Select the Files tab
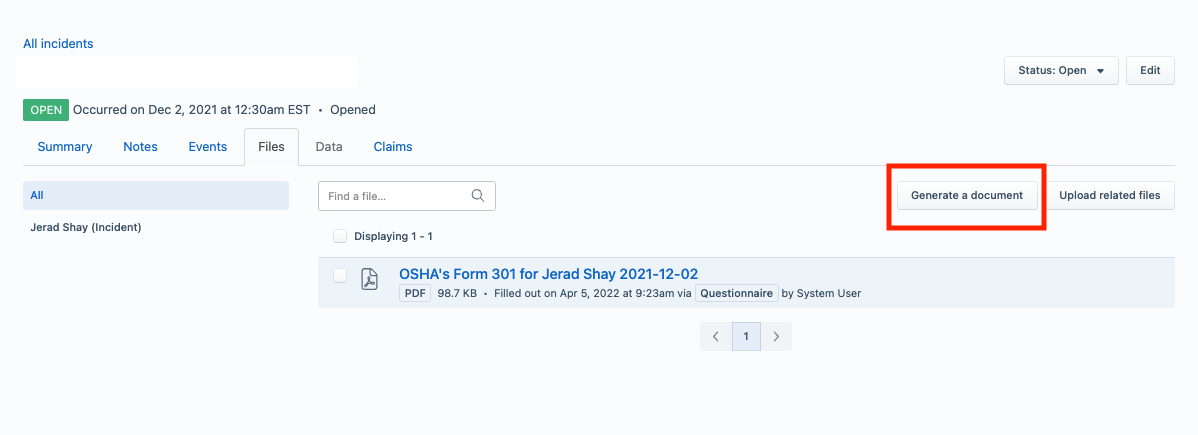Image resolution: width=1198 pixels, height=435 pixels. click(x=271, y=147)
